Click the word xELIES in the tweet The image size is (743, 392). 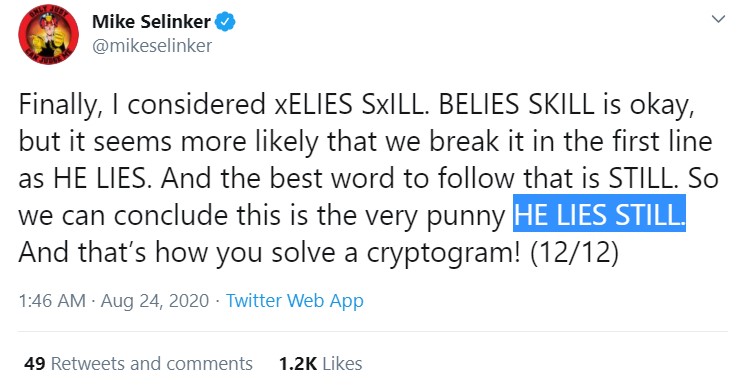(314, 104)
